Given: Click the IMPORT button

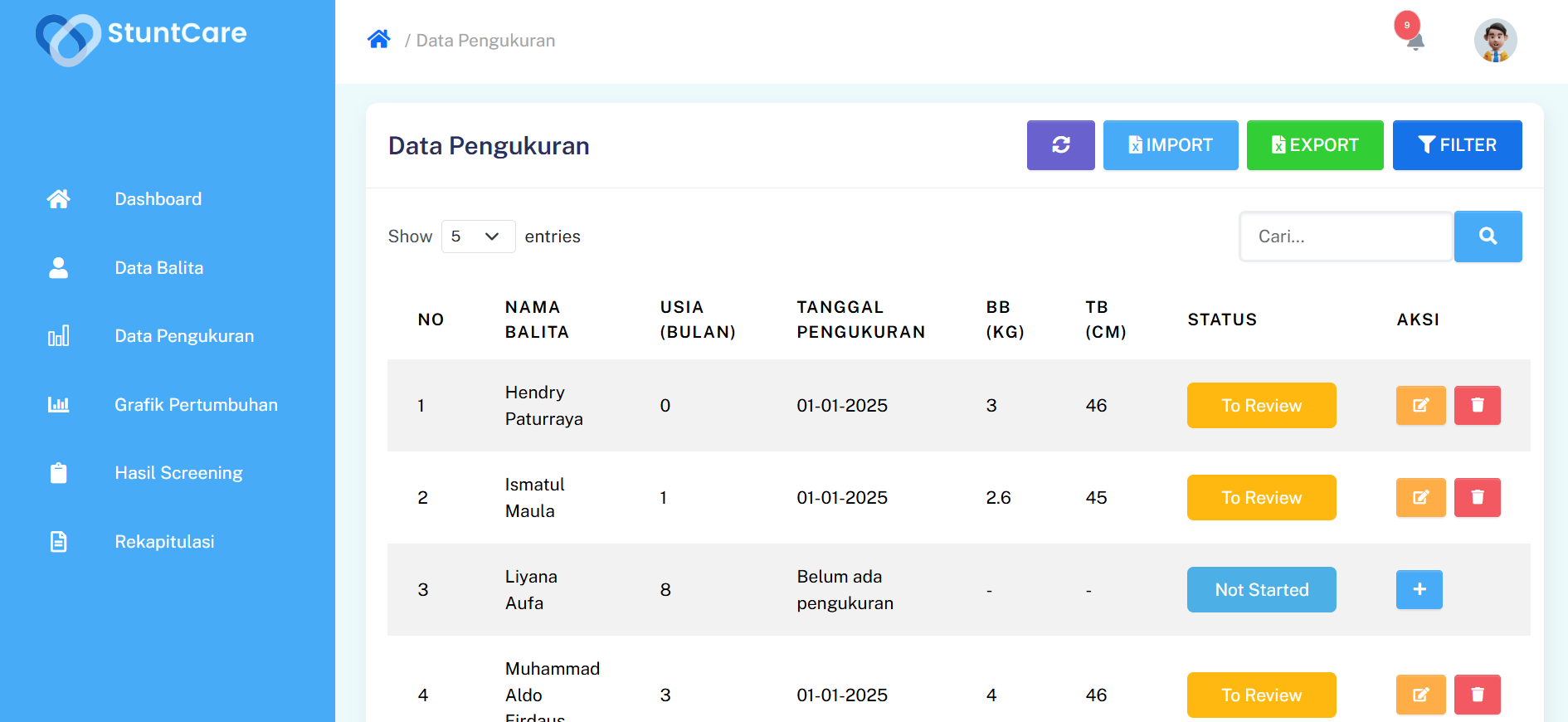Looking at the screenshot, I should [1171, 145].
